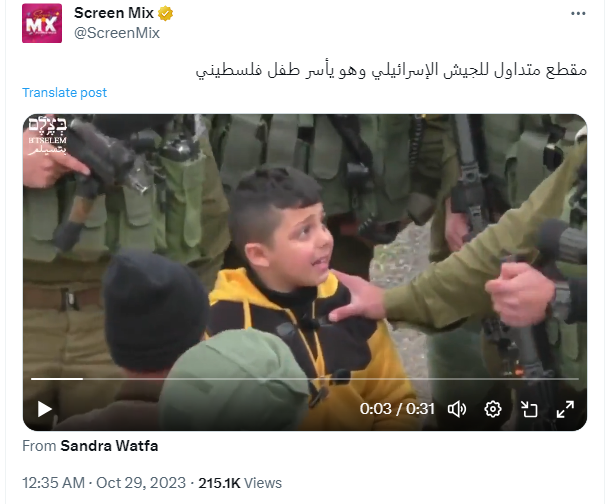The image size is (611, 504).
Task: Open the three-dots more menu
Action: (x=578, y=14)
